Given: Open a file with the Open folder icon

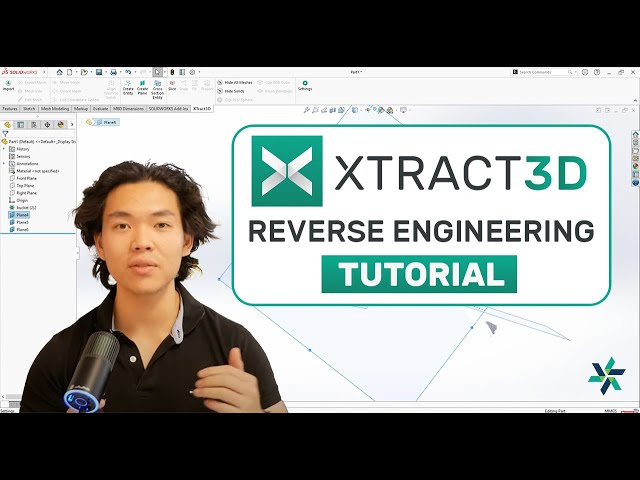Looking at the screenshot, I should [x=84, y=72].
